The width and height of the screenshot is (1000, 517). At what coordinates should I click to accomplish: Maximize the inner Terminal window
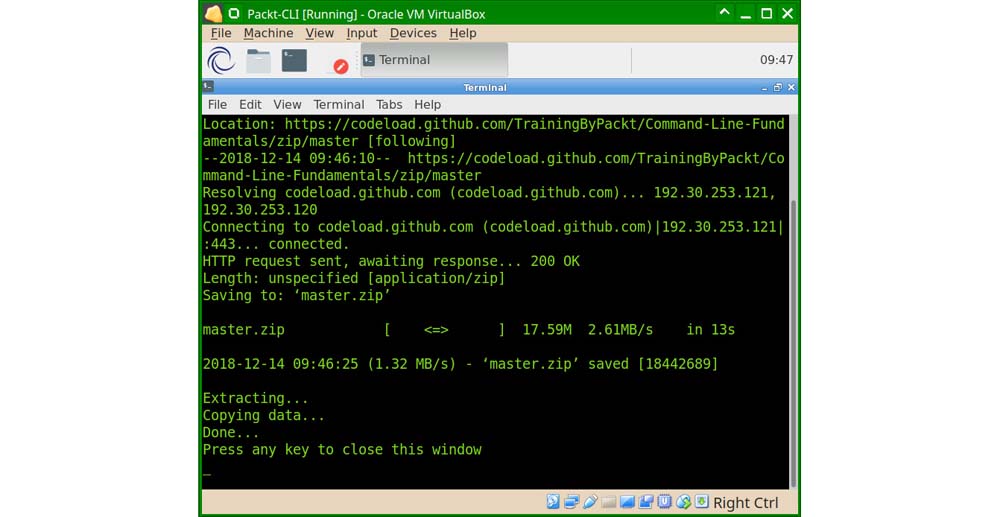(777, 87)
